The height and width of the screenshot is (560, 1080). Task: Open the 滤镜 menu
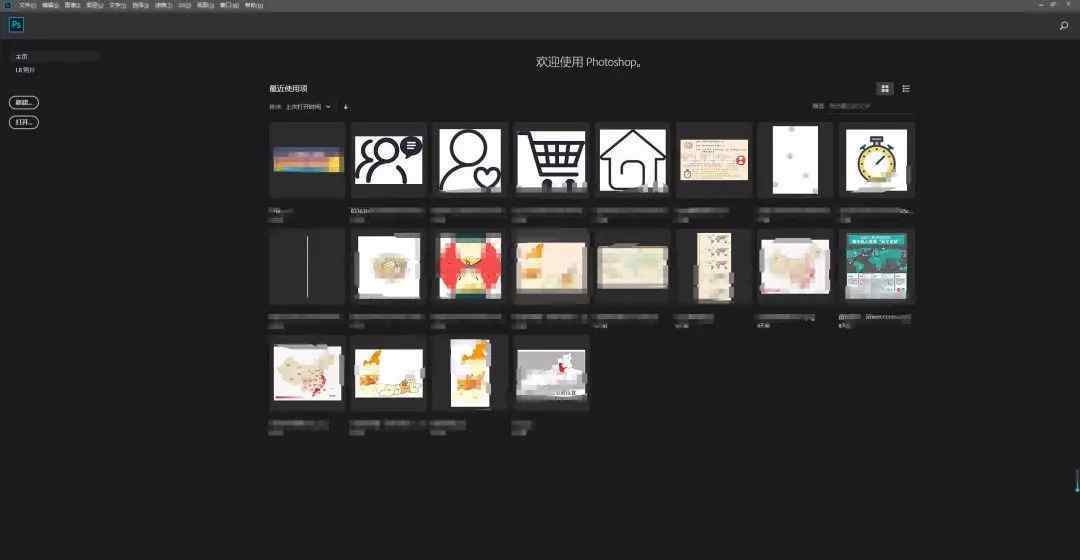coord(163,5)
